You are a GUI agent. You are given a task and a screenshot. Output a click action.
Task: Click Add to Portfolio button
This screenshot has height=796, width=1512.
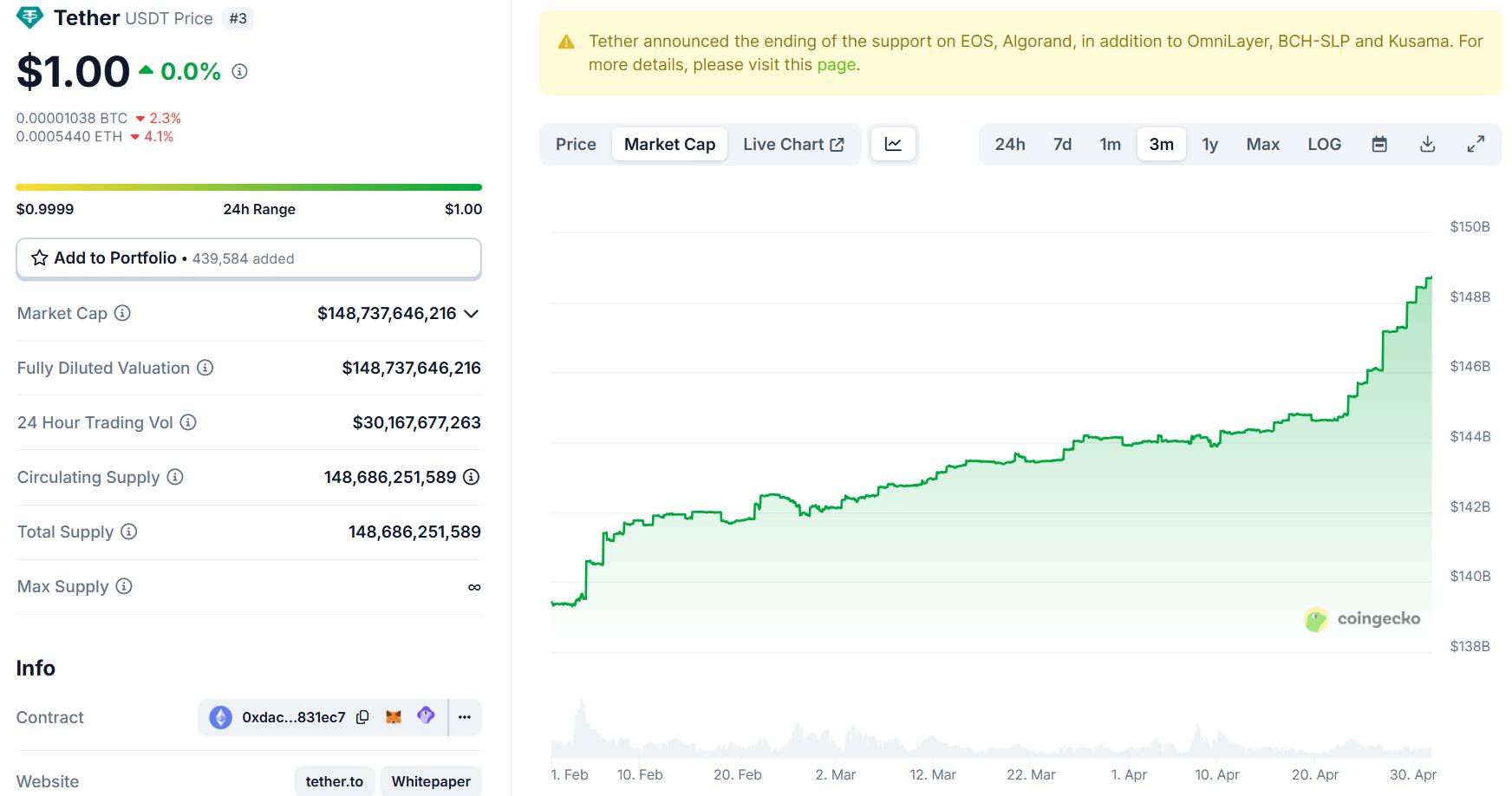249,258
